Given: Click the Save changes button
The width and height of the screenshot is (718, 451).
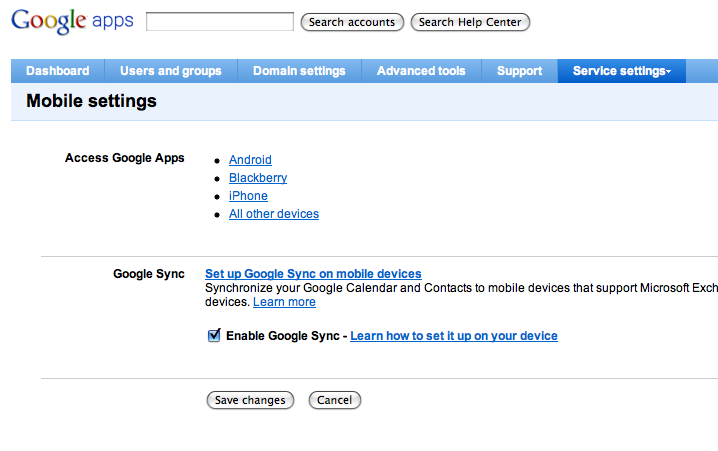Looking at the screenshot, I should coord(250,400).
